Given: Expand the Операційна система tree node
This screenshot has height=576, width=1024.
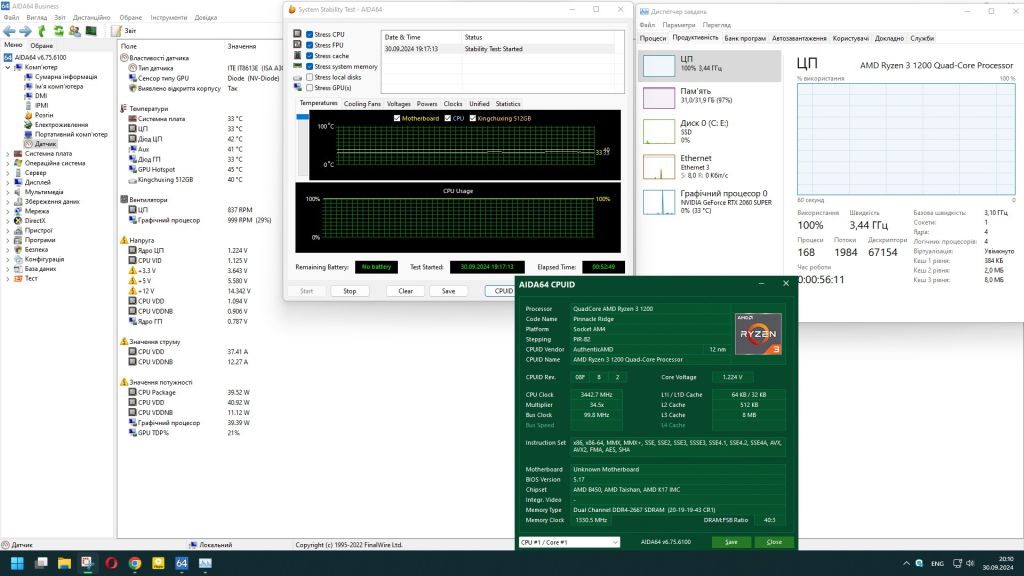Looking at the screenshot, I should tap(8, 163).
